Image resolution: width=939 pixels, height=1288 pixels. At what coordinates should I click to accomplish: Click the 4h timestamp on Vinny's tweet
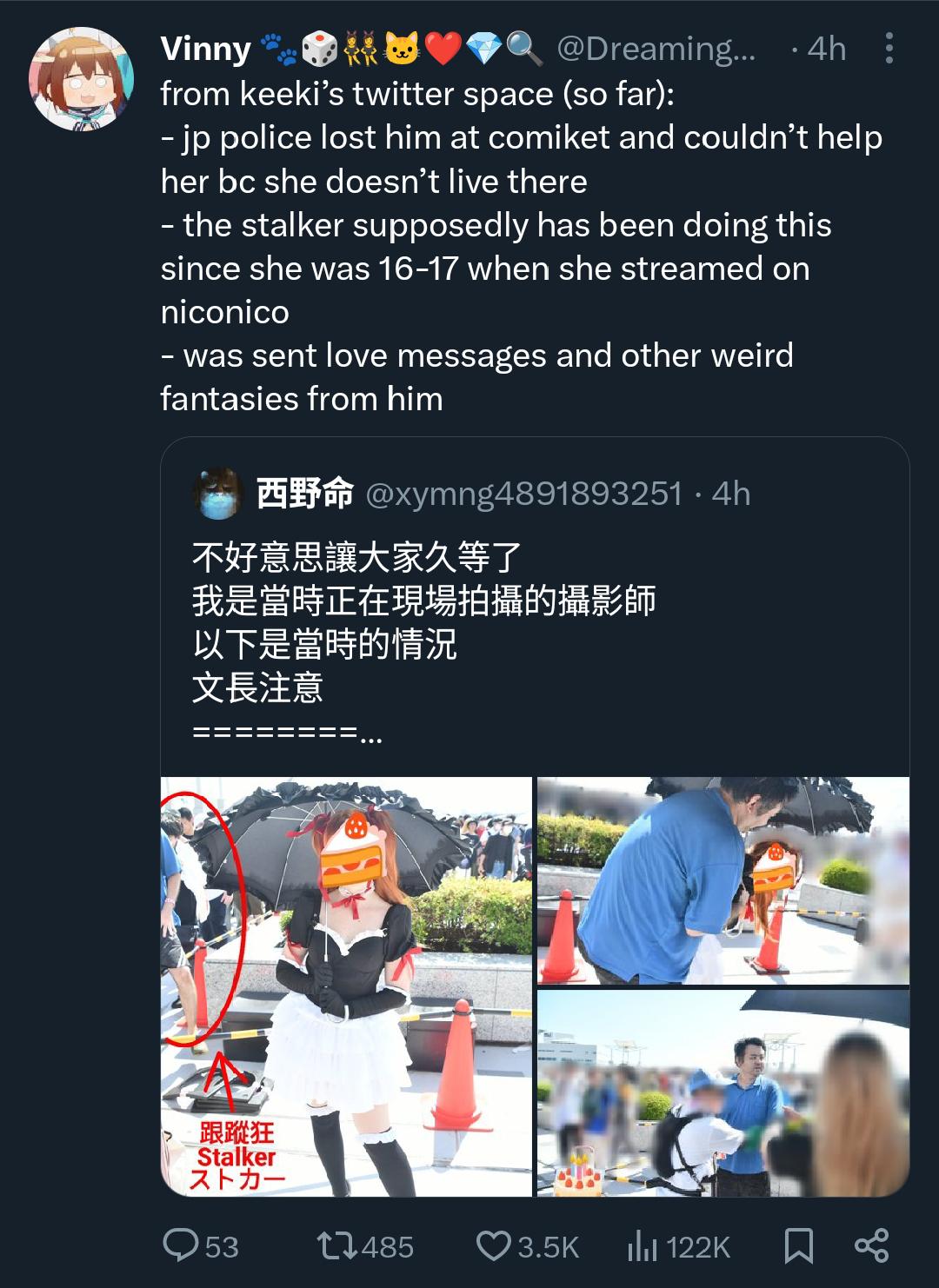[826, 49]
